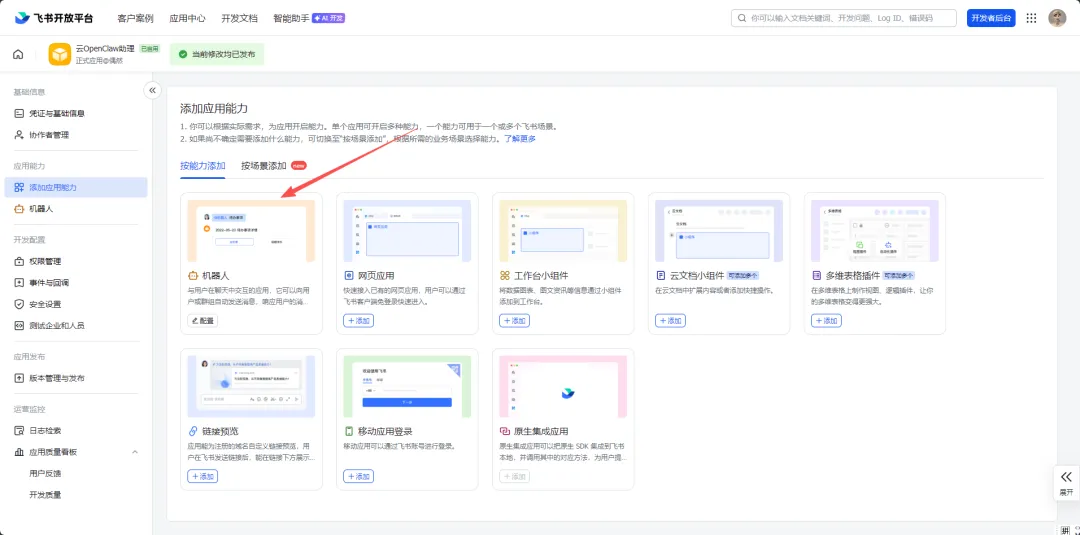1080x535 pixels.
Task: Click the 开发者后台 button
Action: [x=991, y=19]
